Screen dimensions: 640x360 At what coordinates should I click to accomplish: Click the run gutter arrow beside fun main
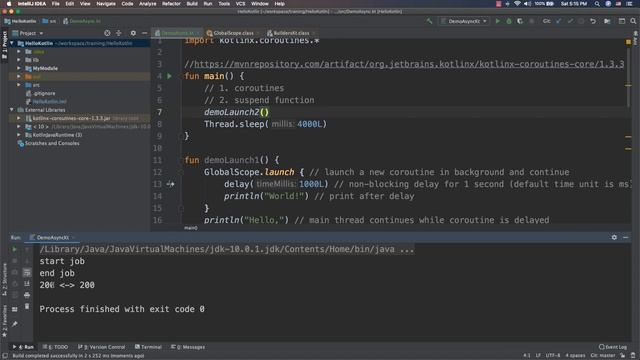169,76
